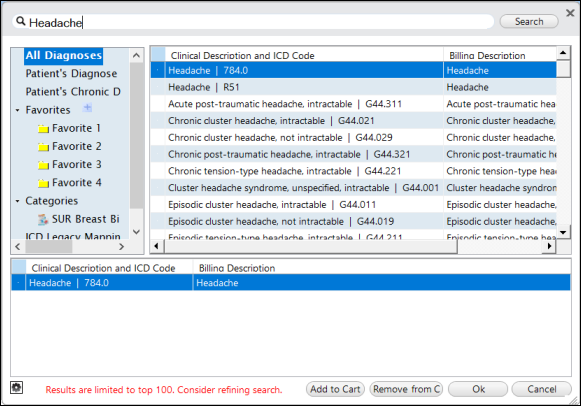
Task: Confirm selection with the Ok button
Action: (478, 389)
